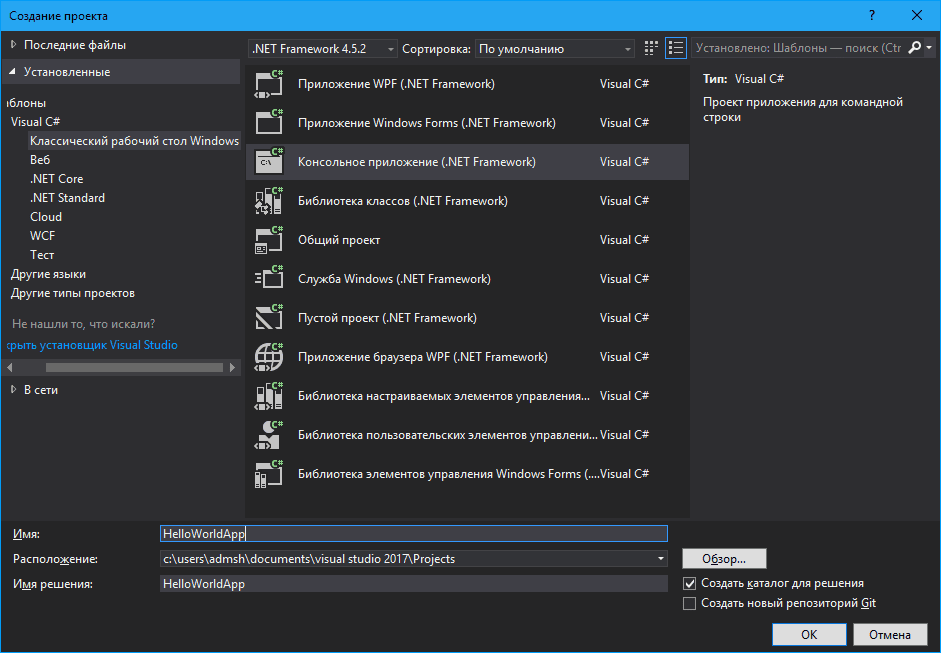Viewport: 941px width, 653px height.
Task: Pick the shared project (Общий проект) icon
Action: click(268, 240)
